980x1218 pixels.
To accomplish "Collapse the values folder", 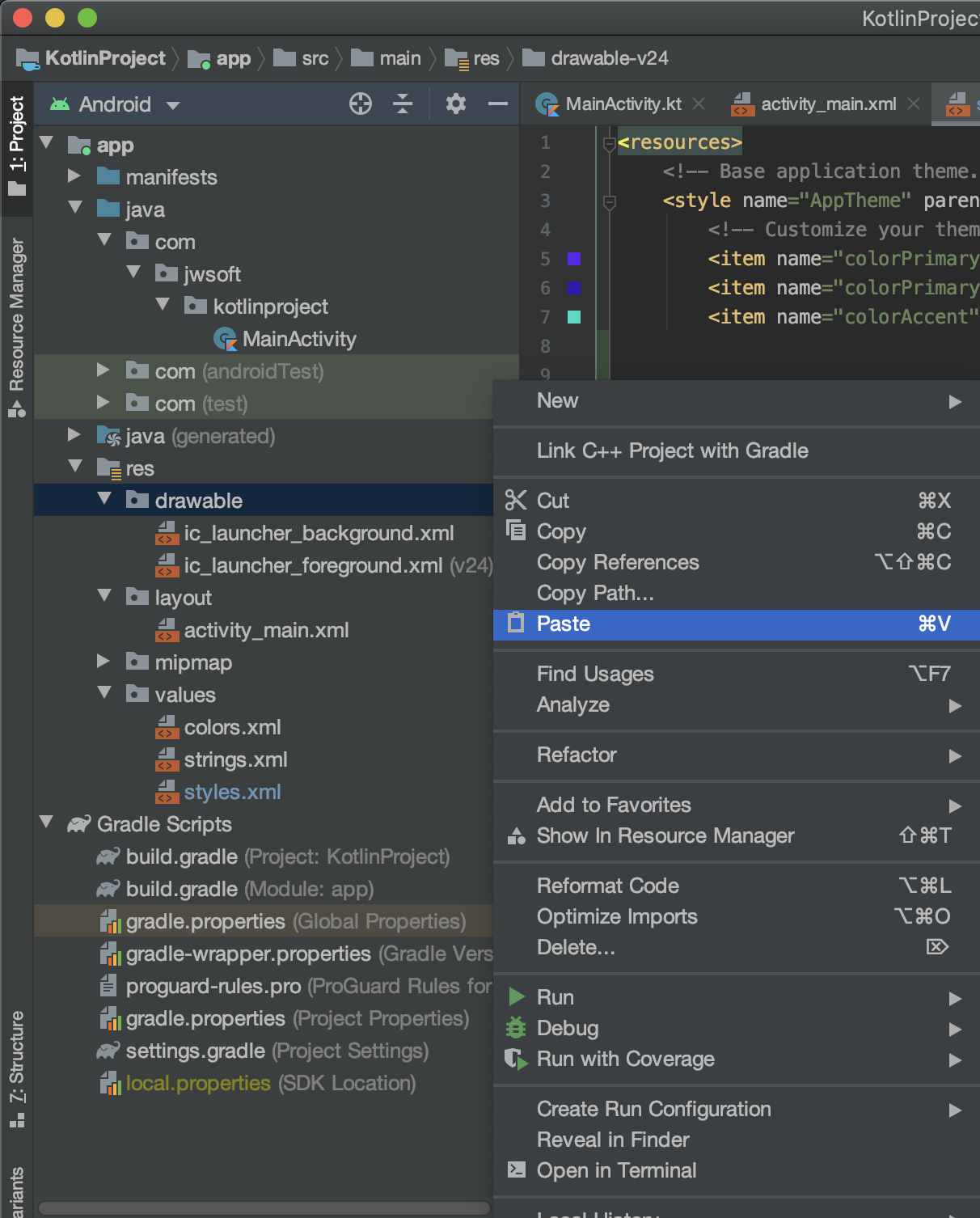I will 105,693.
